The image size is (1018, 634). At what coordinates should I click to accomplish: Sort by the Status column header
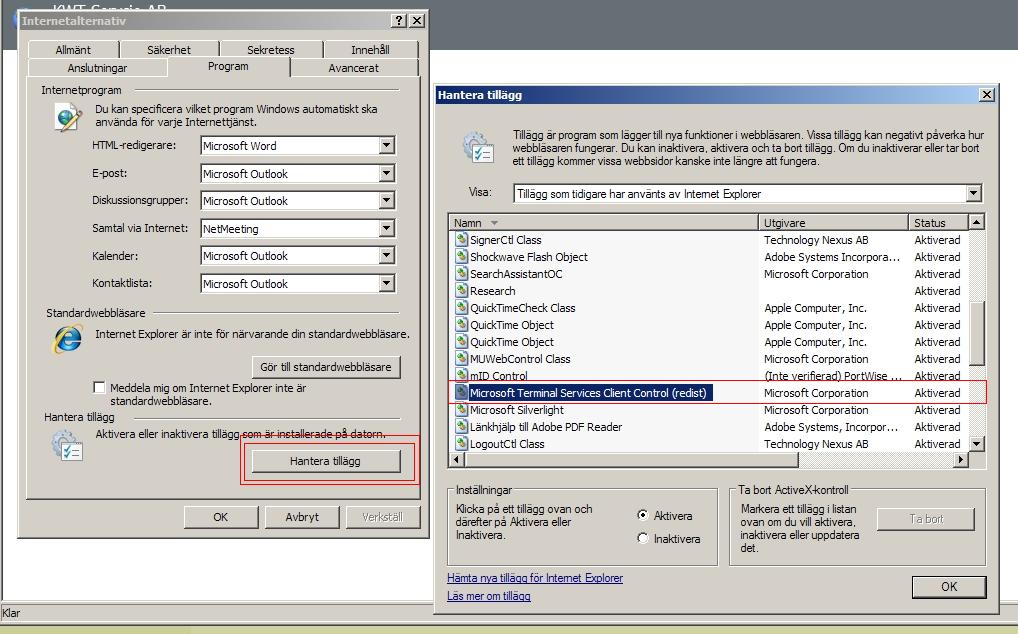pos(938,223)
